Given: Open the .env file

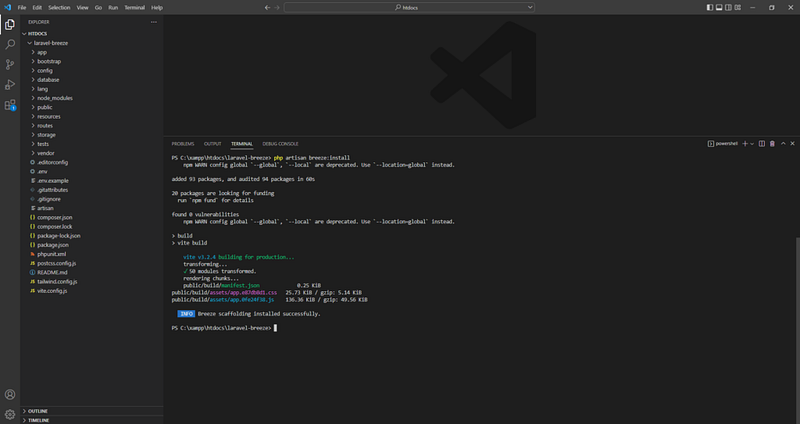Looking at the screenshot, I should point(92,171).
